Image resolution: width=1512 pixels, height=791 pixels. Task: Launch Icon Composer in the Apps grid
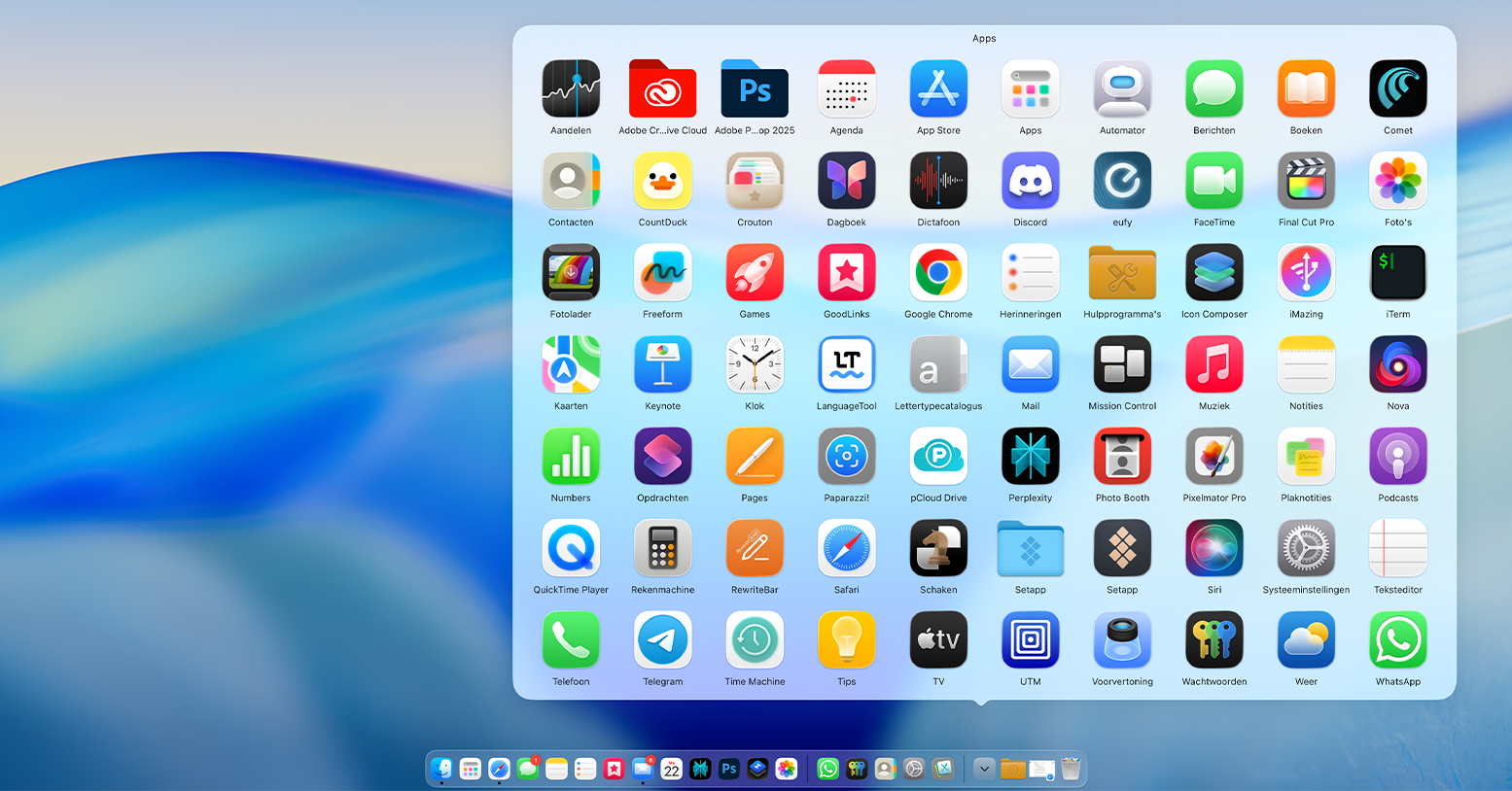(x=1214, y=272)
